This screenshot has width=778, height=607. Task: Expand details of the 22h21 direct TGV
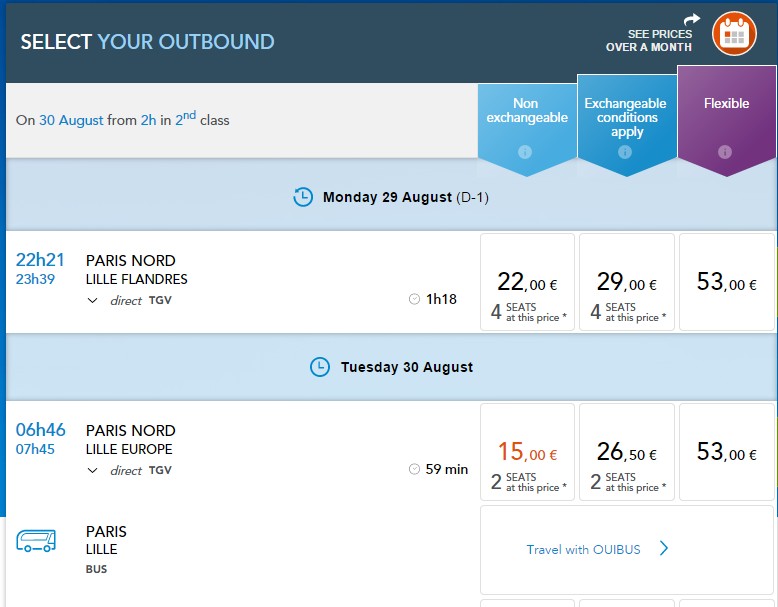(x=92, y=300)
